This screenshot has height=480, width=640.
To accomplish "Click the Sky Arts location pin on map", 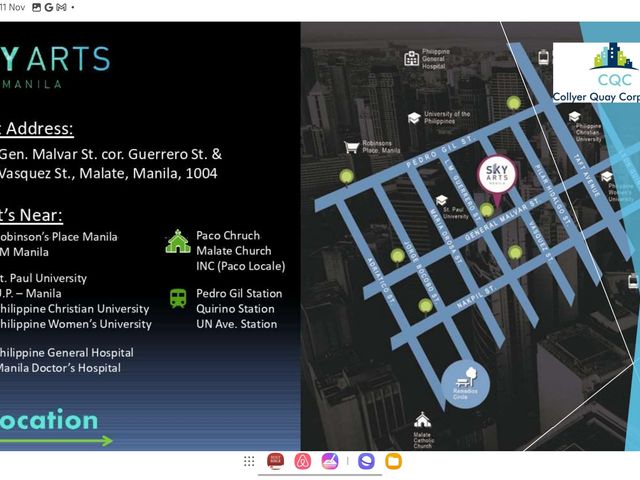I will point(497,176).
